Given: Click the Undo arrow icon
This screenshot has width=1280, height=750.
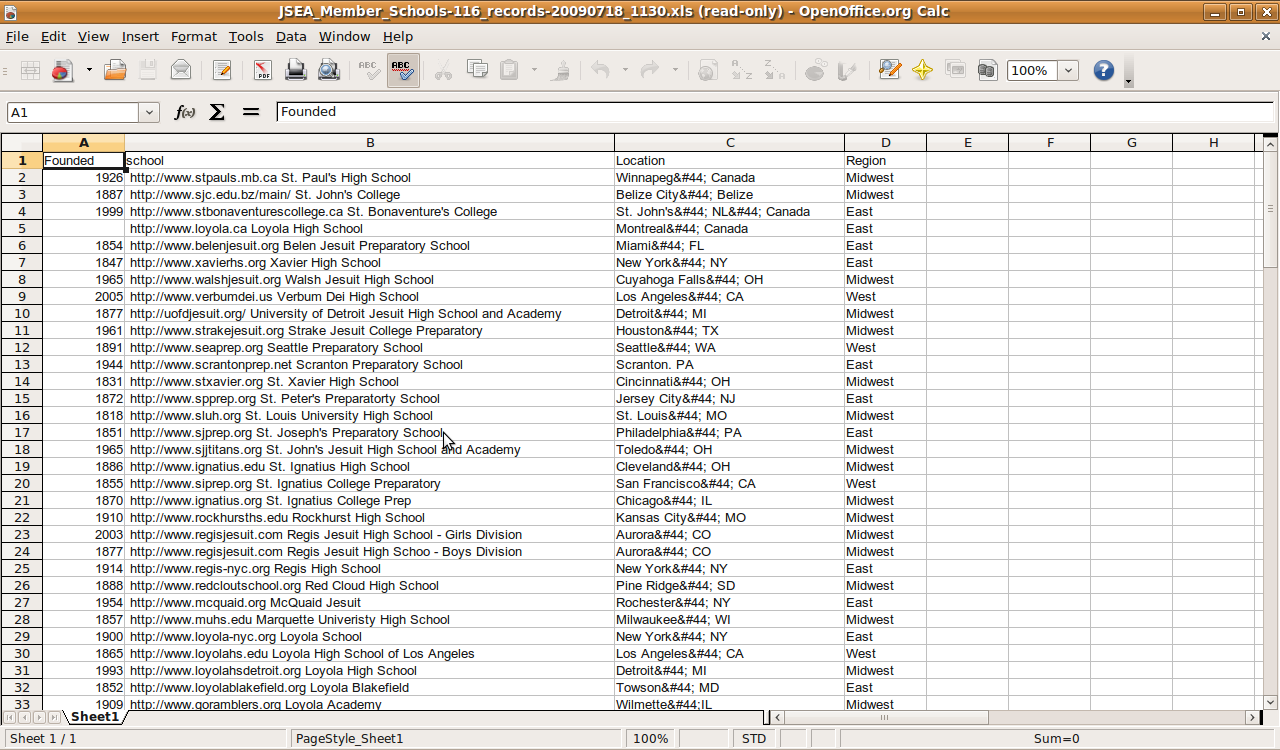Looking at the screenshot, I should 601,70.
